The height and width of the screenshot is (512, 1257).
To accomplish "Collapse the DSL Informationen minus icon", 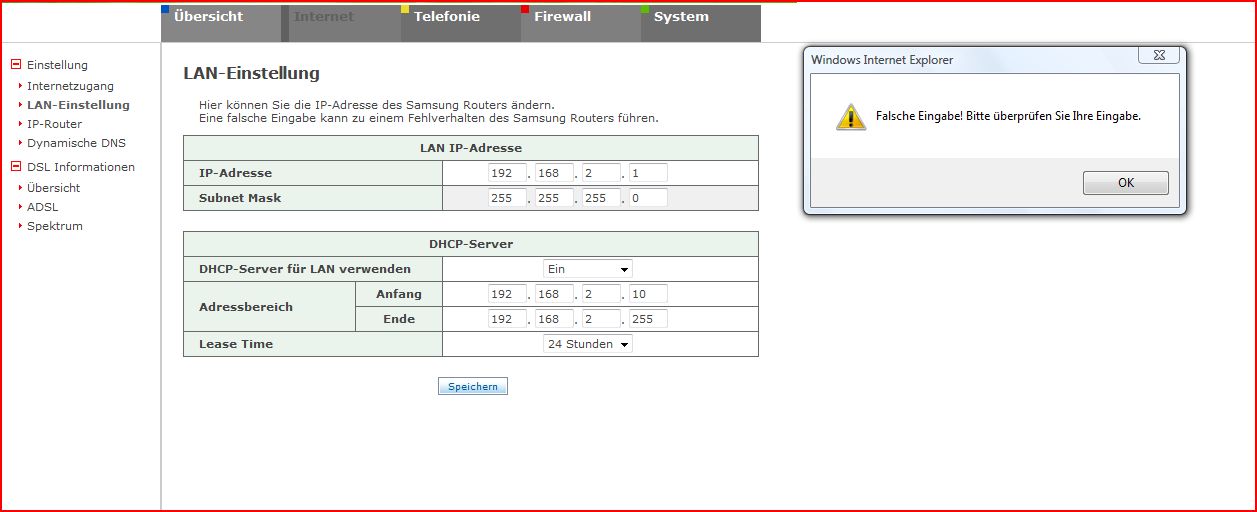I will [16, 167].
